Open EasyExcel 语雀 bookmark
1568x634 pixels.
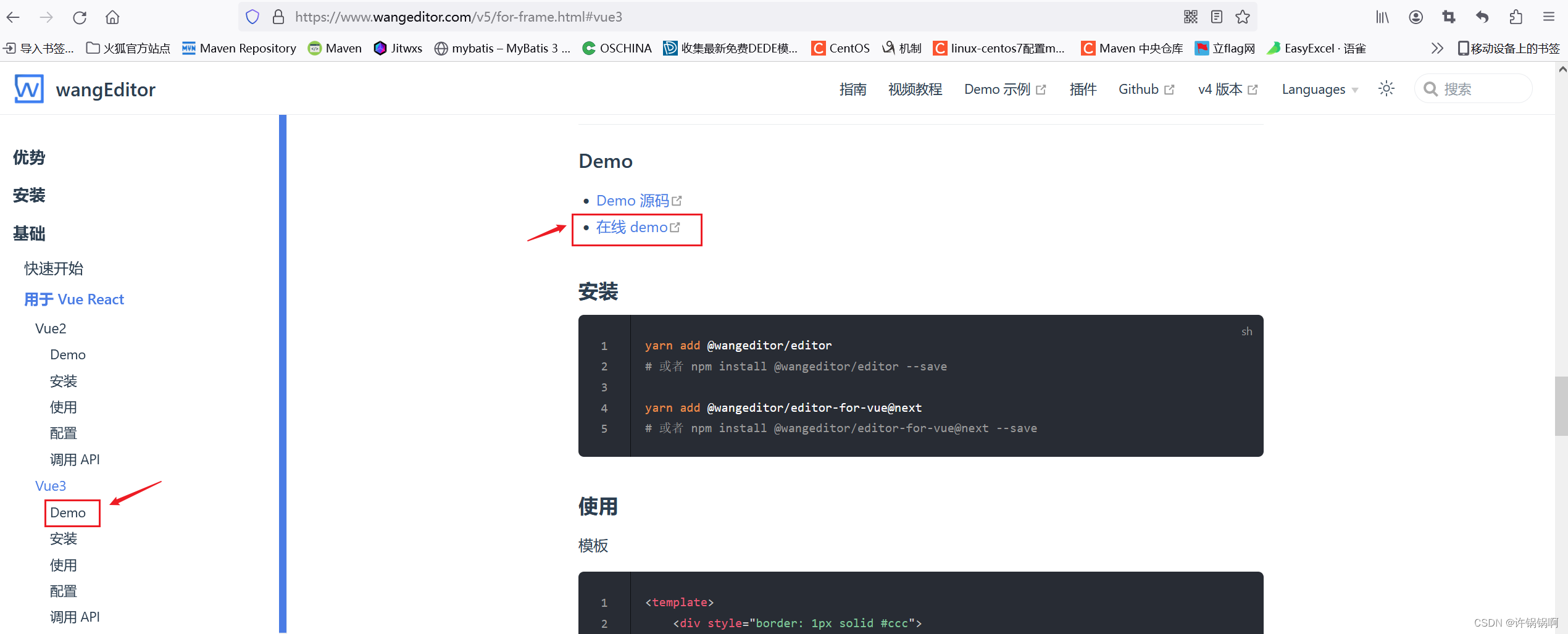tap(1316, 48)
